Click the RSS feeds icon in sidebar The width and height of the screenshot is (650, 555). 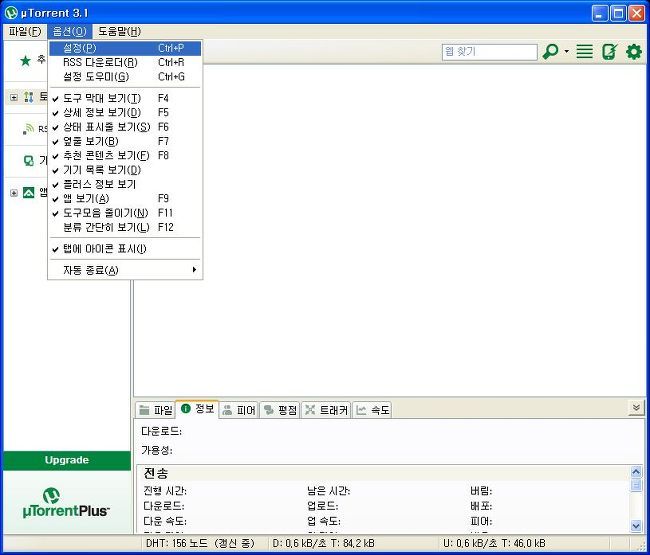point(28,129)
